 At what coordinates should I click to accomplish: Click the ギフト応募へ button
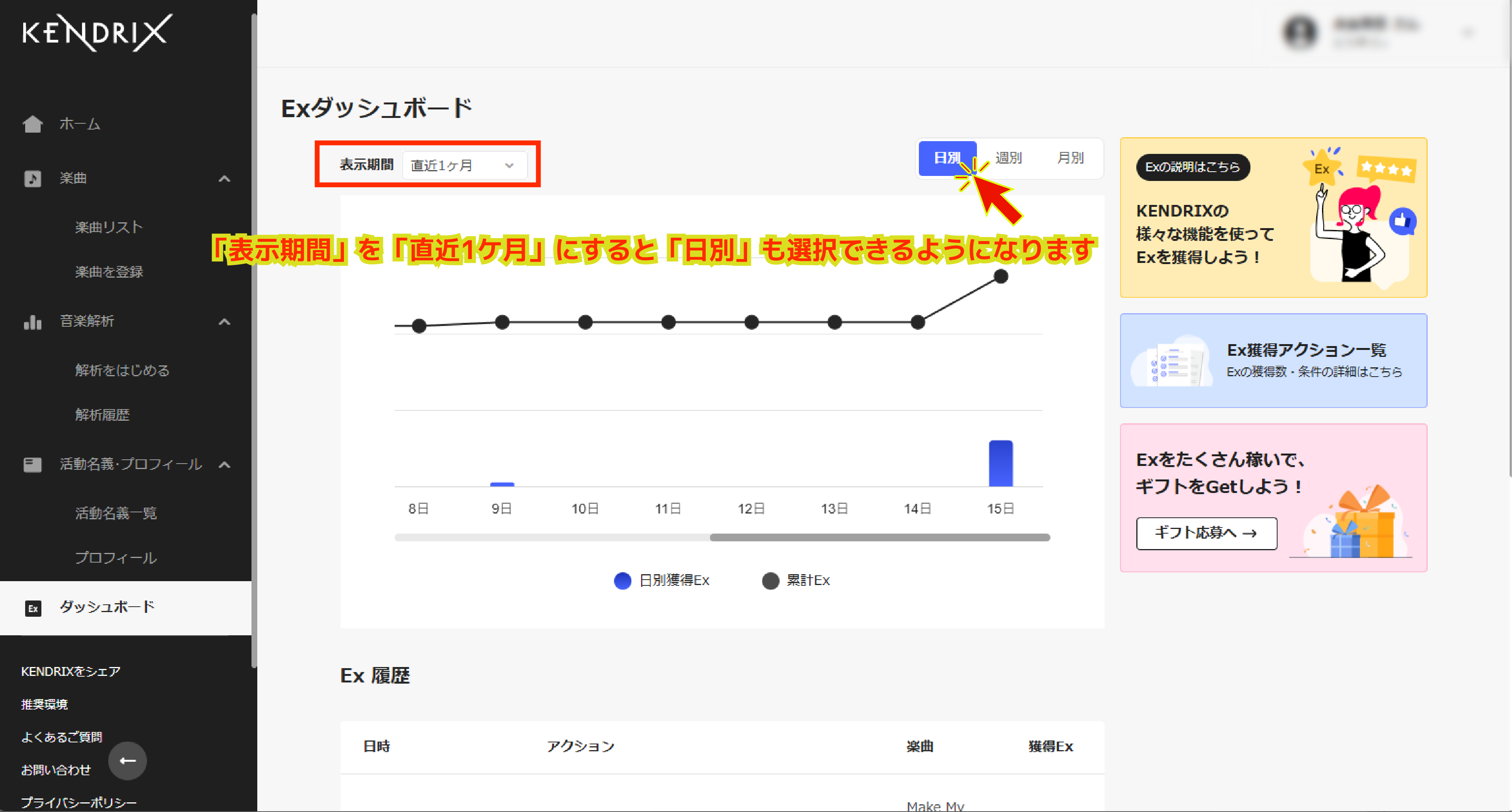pos(1207,533)
